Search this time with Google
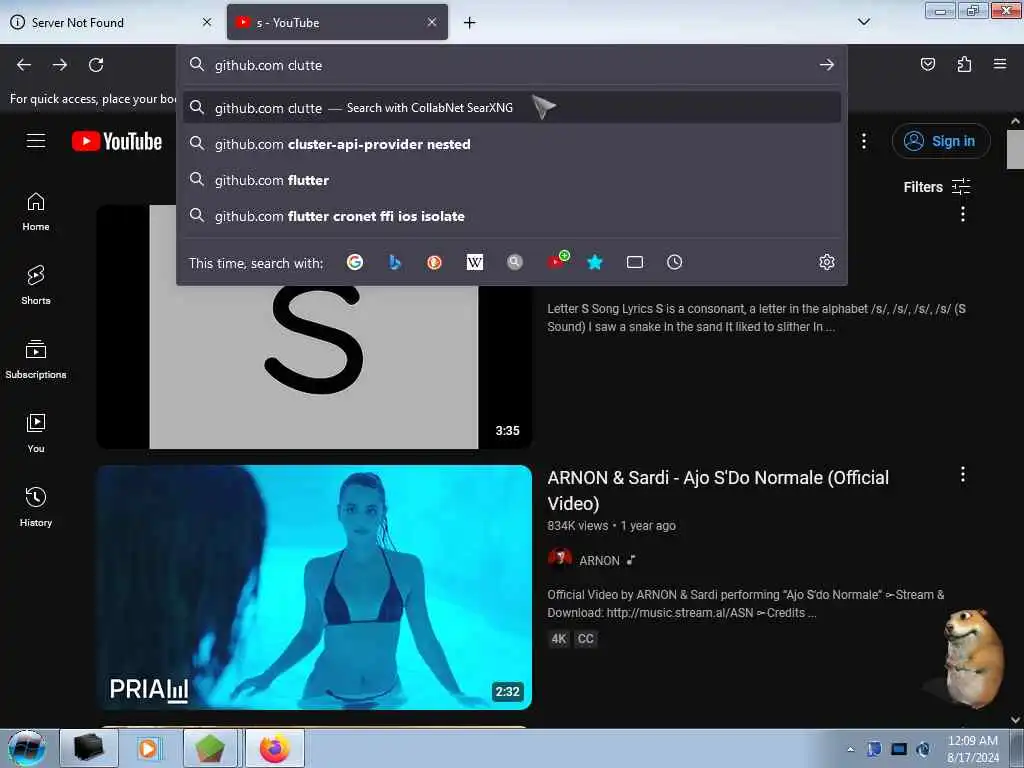 [355, 263]
